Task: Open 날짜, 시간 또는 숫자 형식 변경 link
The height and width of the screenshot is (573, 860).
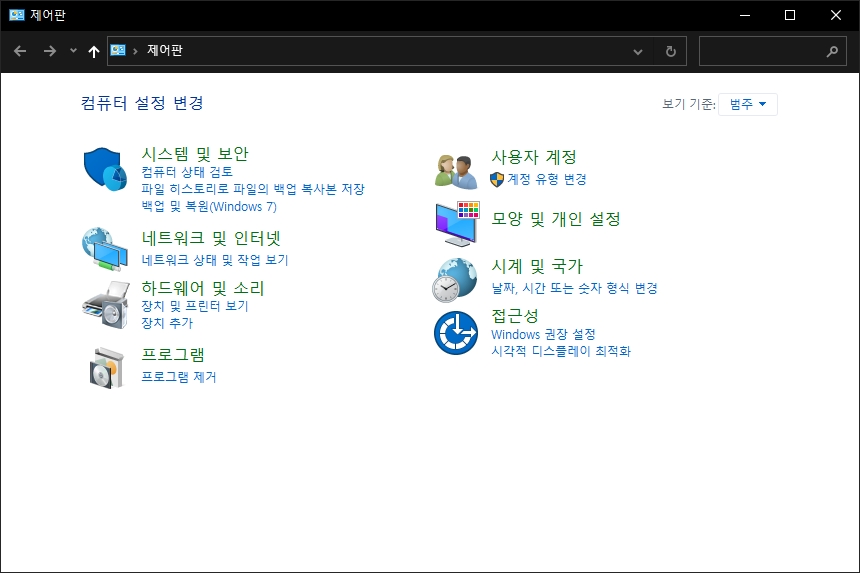Action: [x=574, y=288]
